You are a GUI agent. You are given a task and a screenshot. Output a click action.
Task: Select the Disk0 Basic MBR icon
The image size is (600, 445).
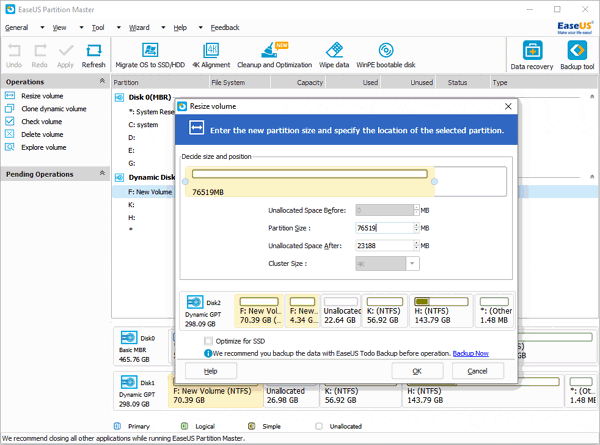[x=129, y=338]
